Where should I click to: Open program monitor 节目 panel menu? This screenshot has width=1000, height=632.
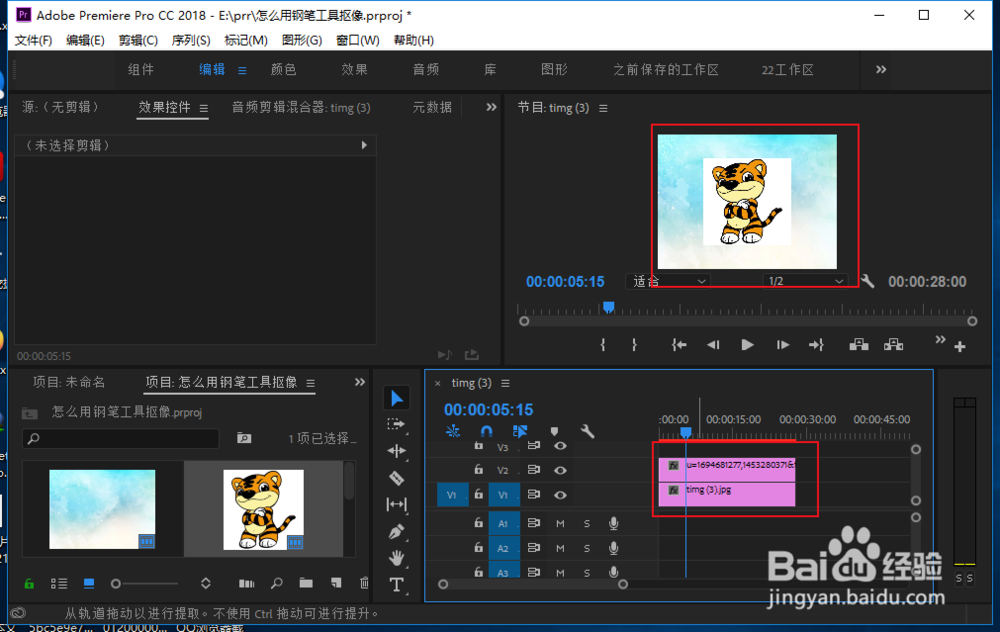603,108
